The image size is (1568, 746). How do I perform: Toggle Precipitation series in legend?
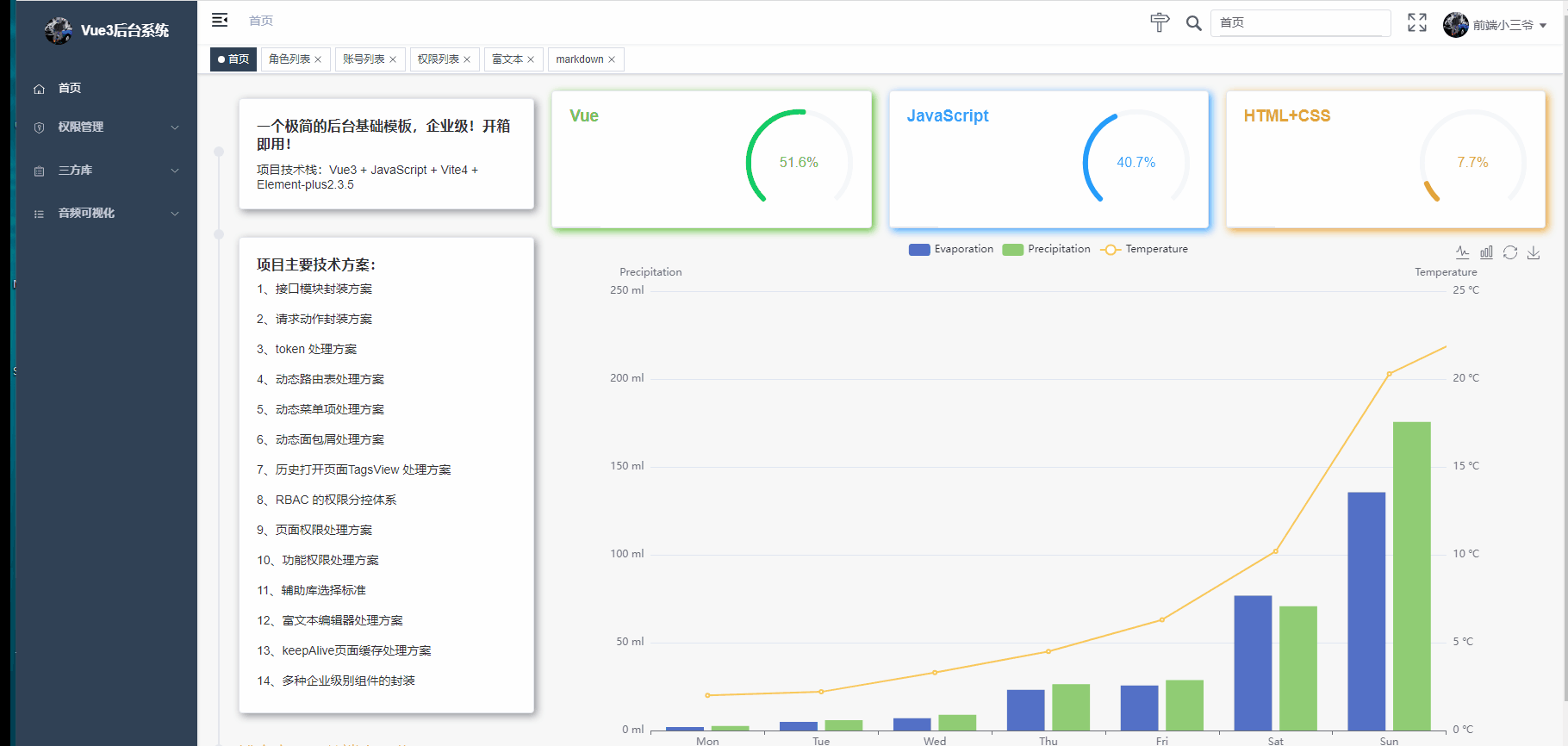pos(1047,249)
